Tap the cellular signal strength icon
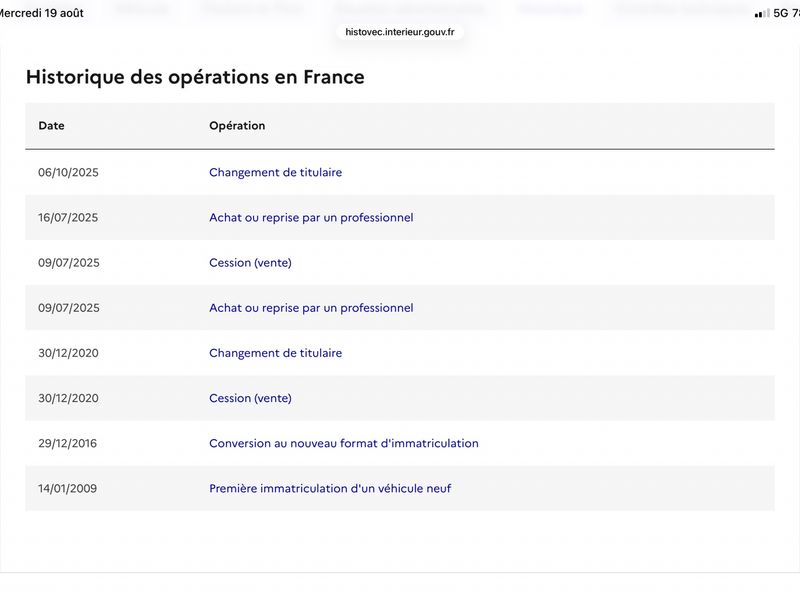 [x=762, y=14]
